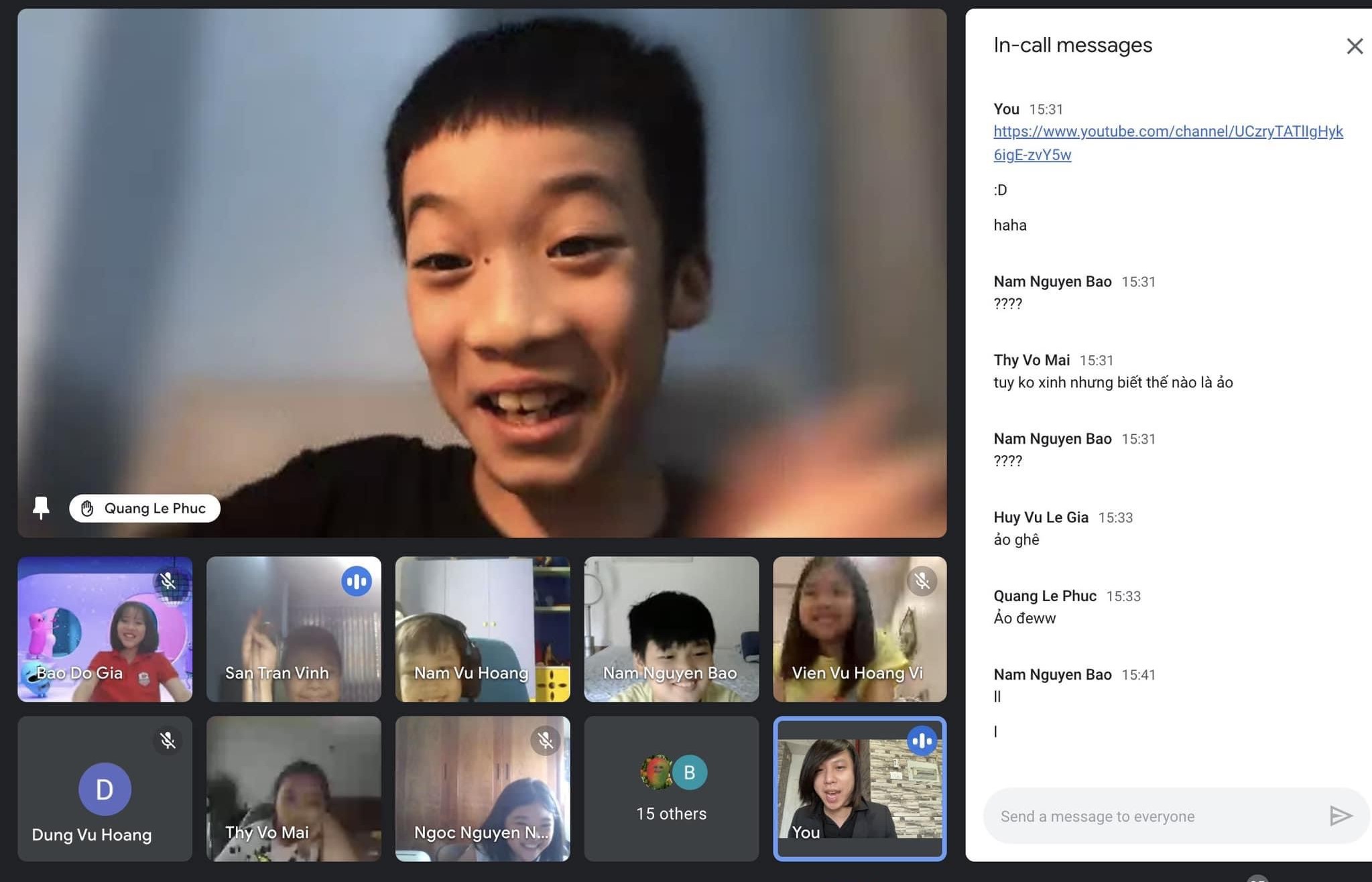Click audio indicator on your own tile
The height and width of the screenshot is (882, 1372).
pyautogui.click(x=922, y=741)
